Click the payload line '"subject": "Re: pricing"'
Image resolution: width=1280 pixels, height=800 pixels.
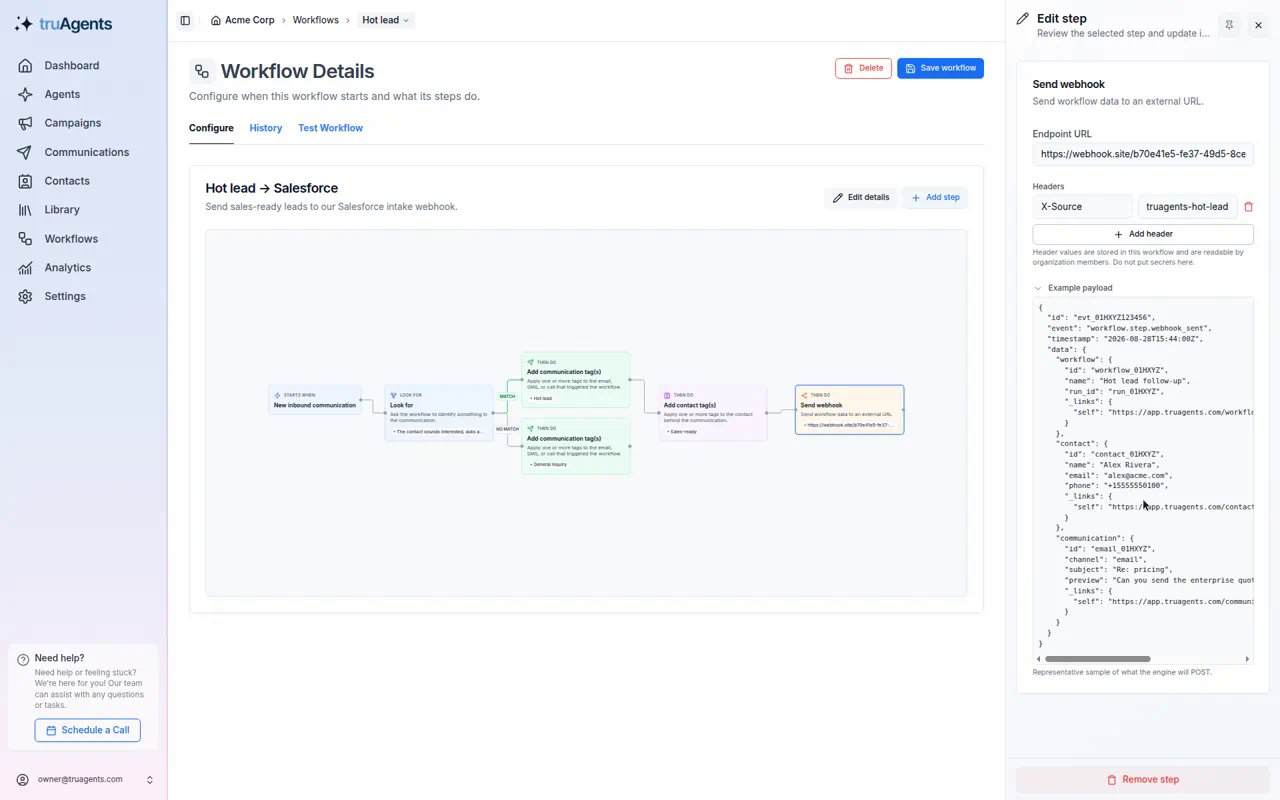coord(1118,570)
